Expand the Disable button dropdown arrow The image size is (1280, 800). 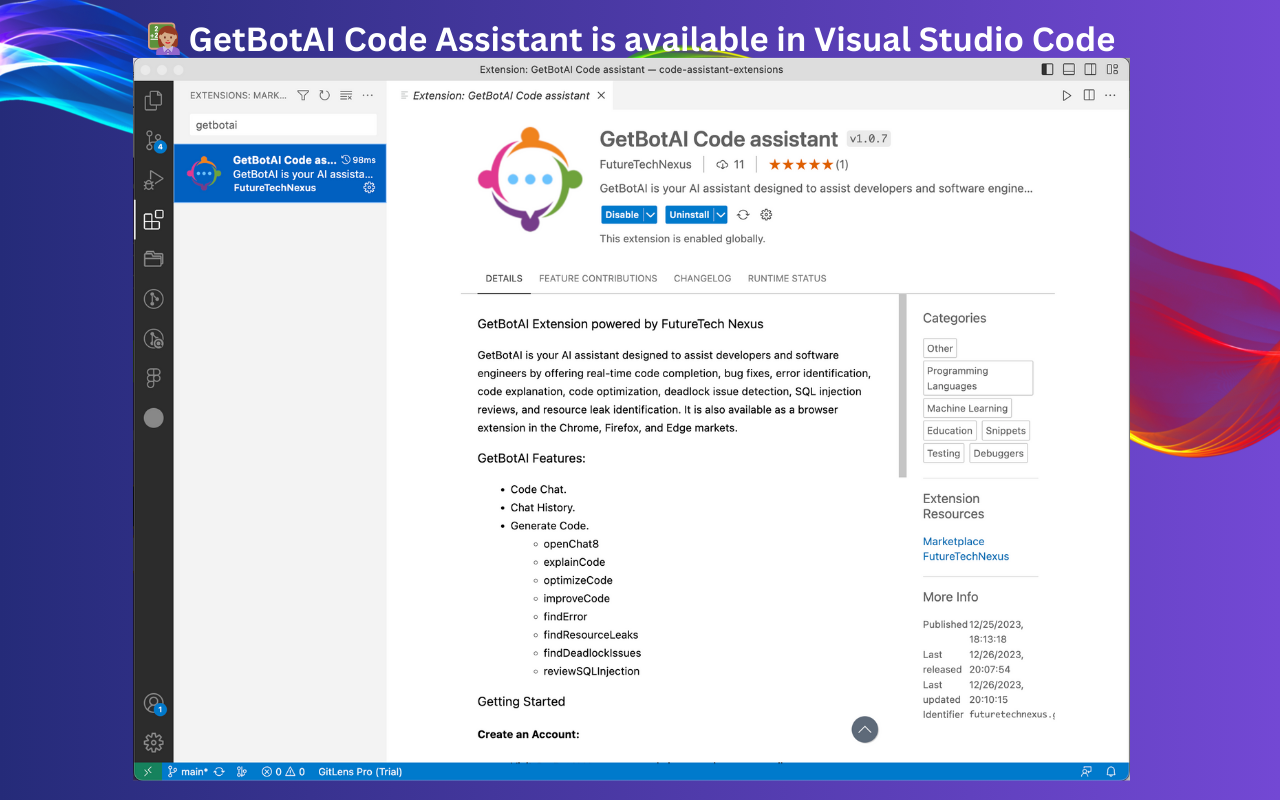(x=650, y=215)
